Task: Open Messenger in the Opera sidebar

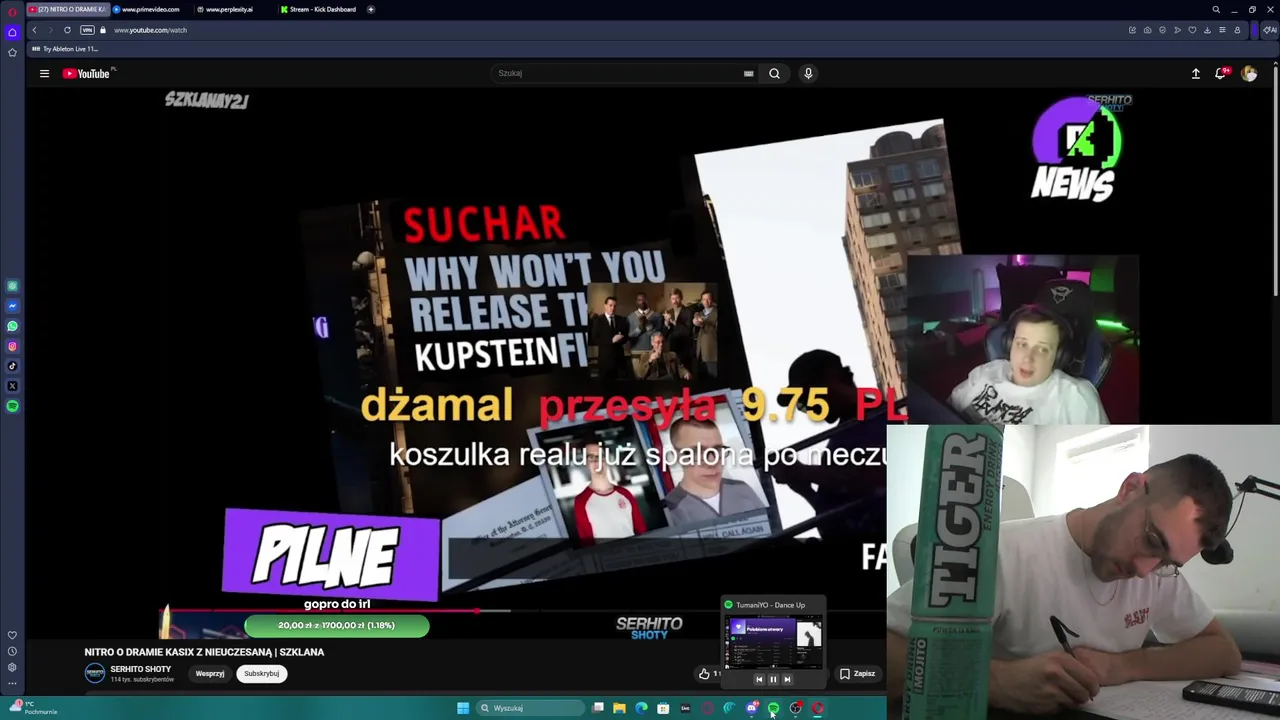Action: point(12,306)
